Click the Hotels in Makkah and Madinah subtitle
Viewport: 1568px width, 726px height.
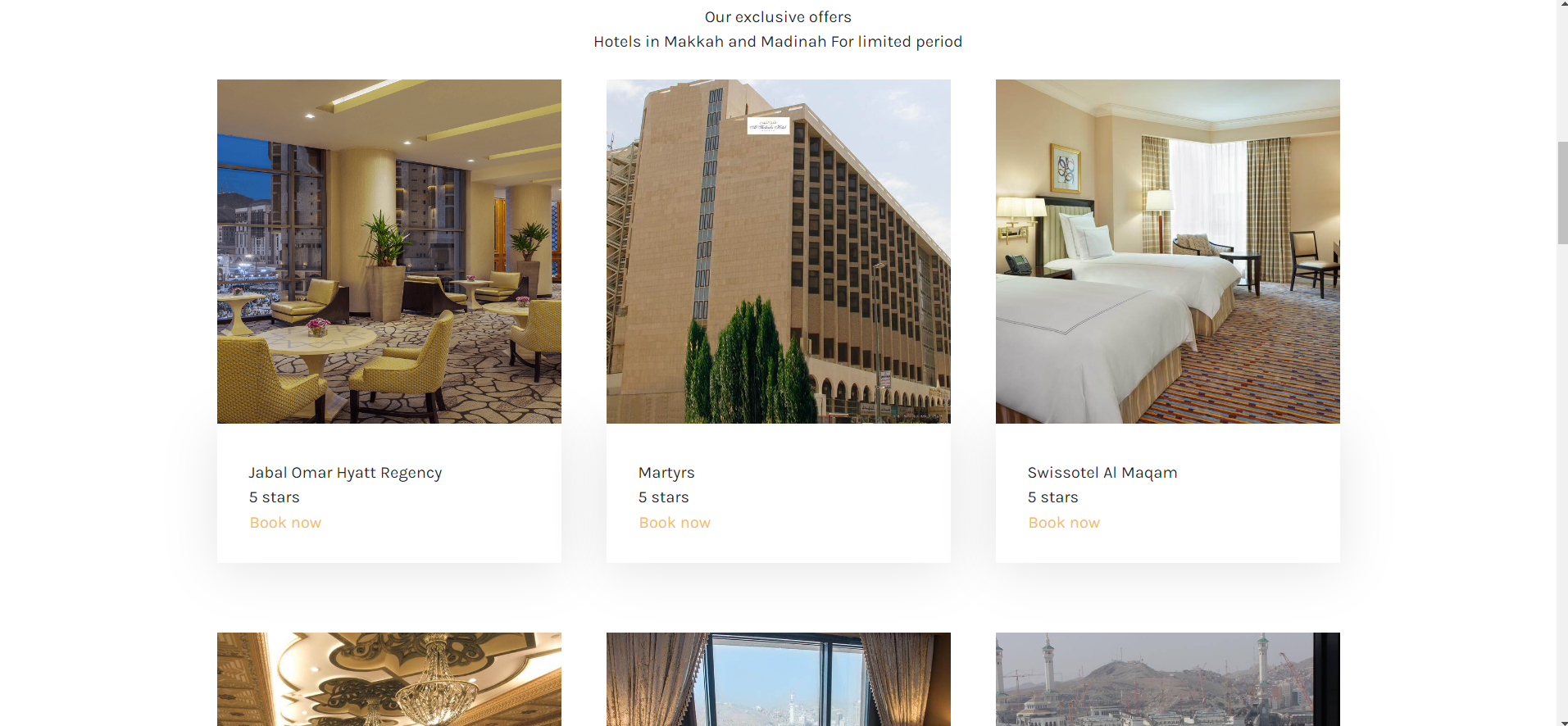click(778, 42)
